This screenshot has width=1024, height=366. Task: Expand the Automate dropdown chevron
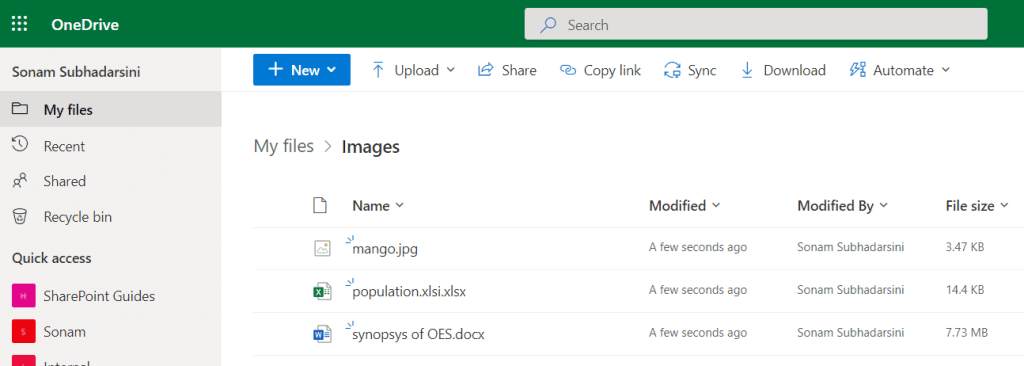(945, 70)
